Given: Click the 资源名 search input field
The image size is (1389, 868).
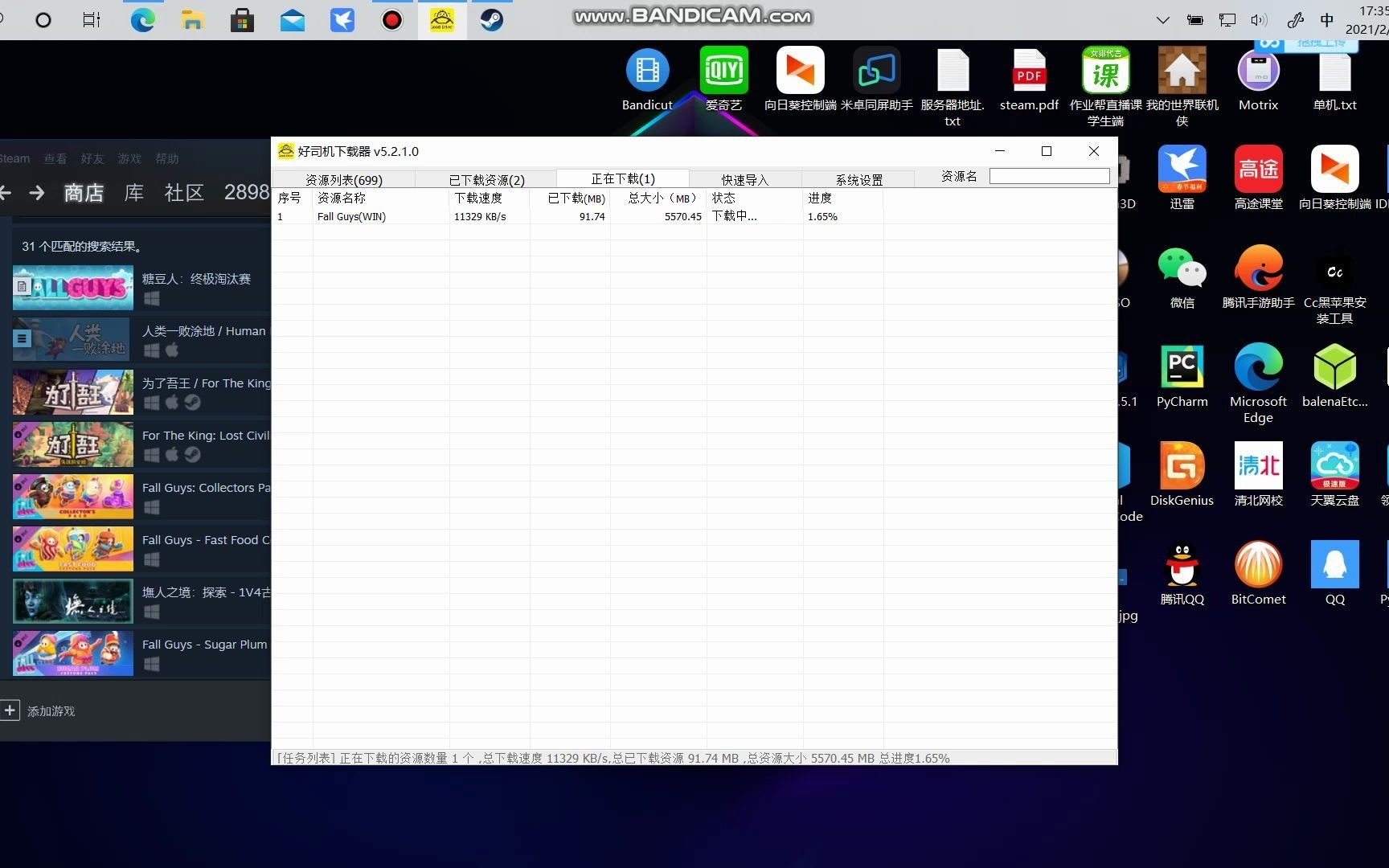Looking at the screenshot, I should pyautogui.click(x=1049, y=176).
